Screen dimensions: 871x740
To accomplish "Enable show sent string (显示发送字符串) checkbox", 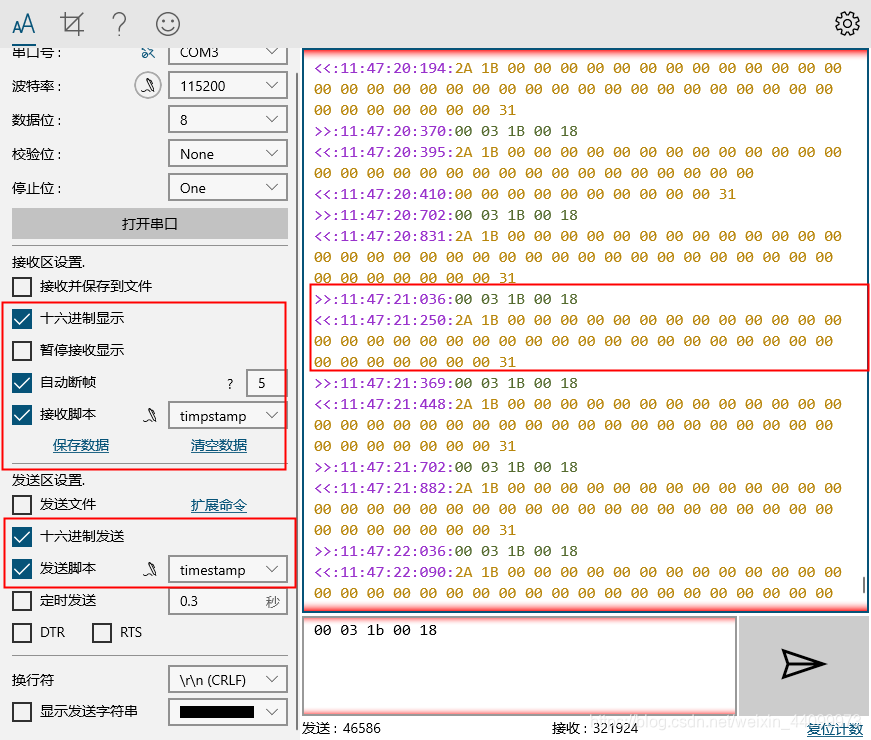I will (x=22, y=712).
